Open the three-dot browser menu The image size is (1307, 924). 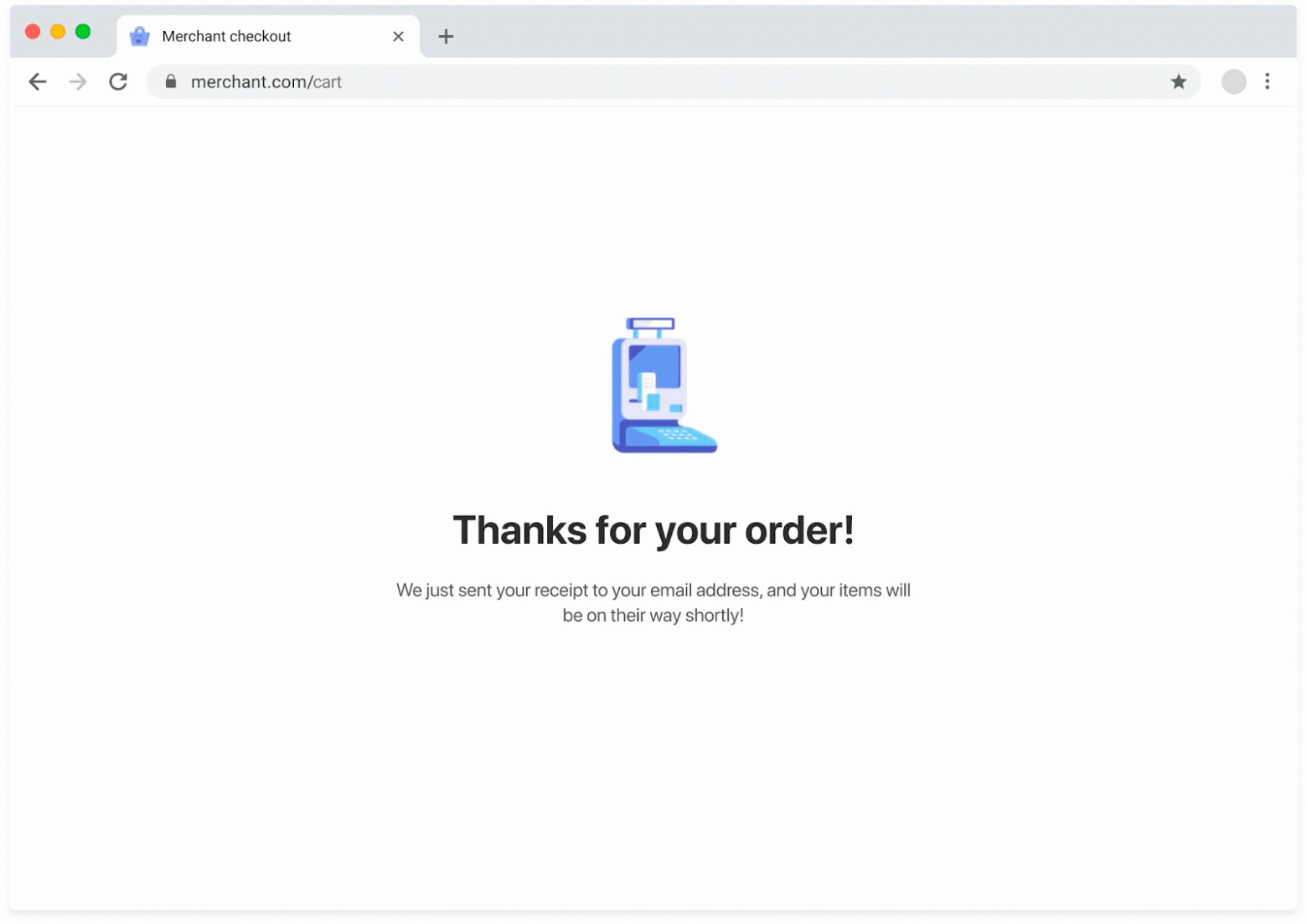[x=1267, y=81]
